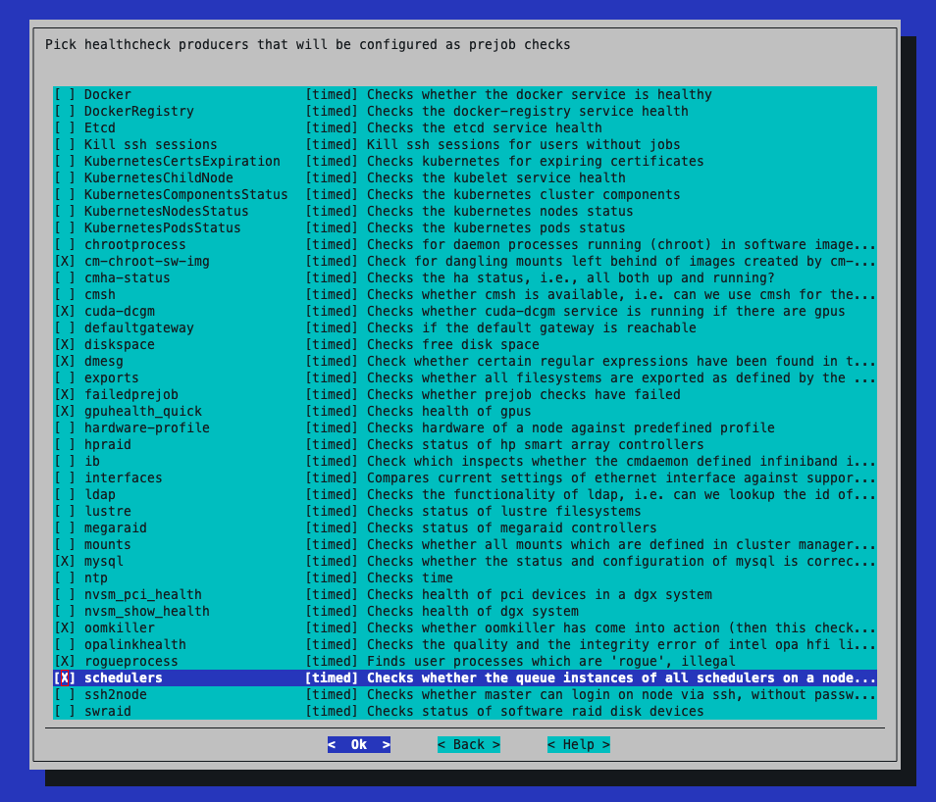This screenshot has width=936, height=802.
Task: Select the swraid row description
Action: (x=535, y=711)
